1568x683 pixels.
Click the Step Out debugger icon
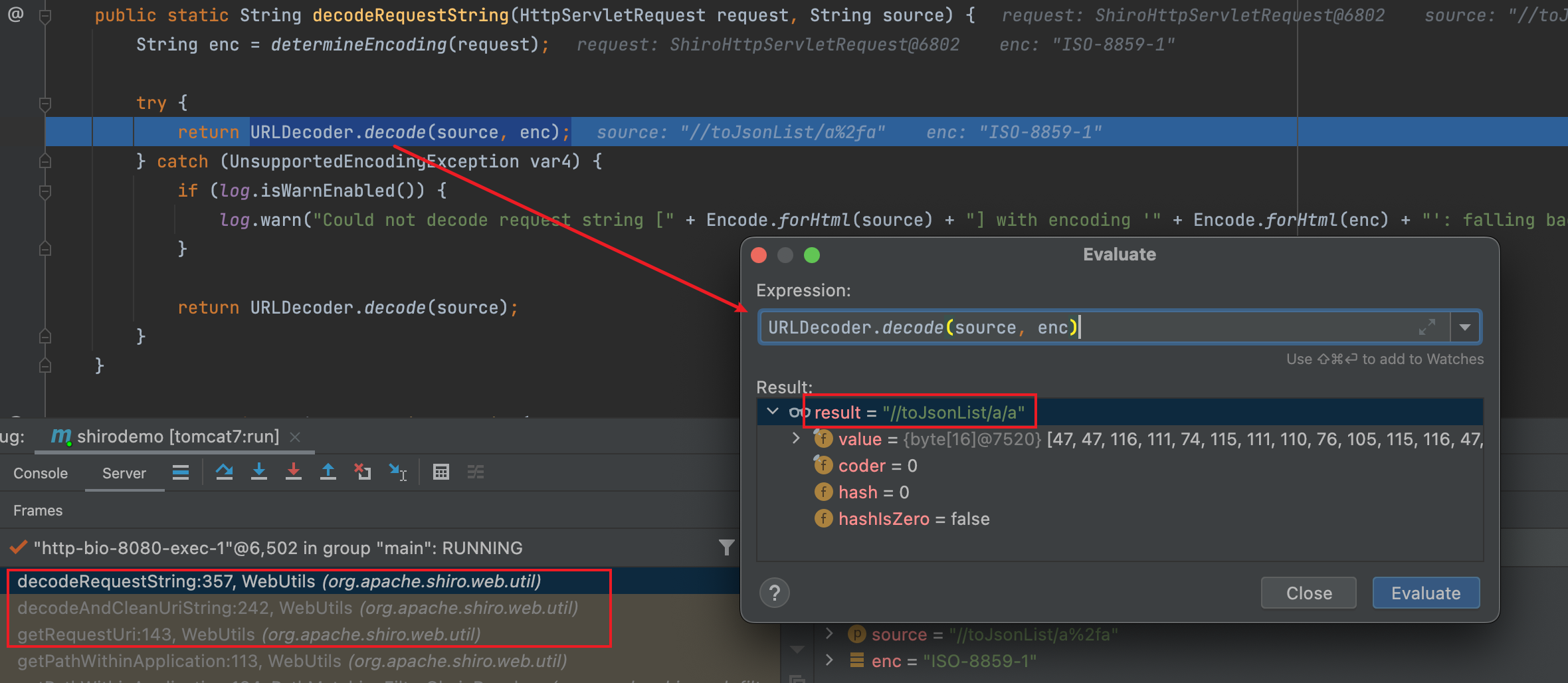[x=328, y=472]
